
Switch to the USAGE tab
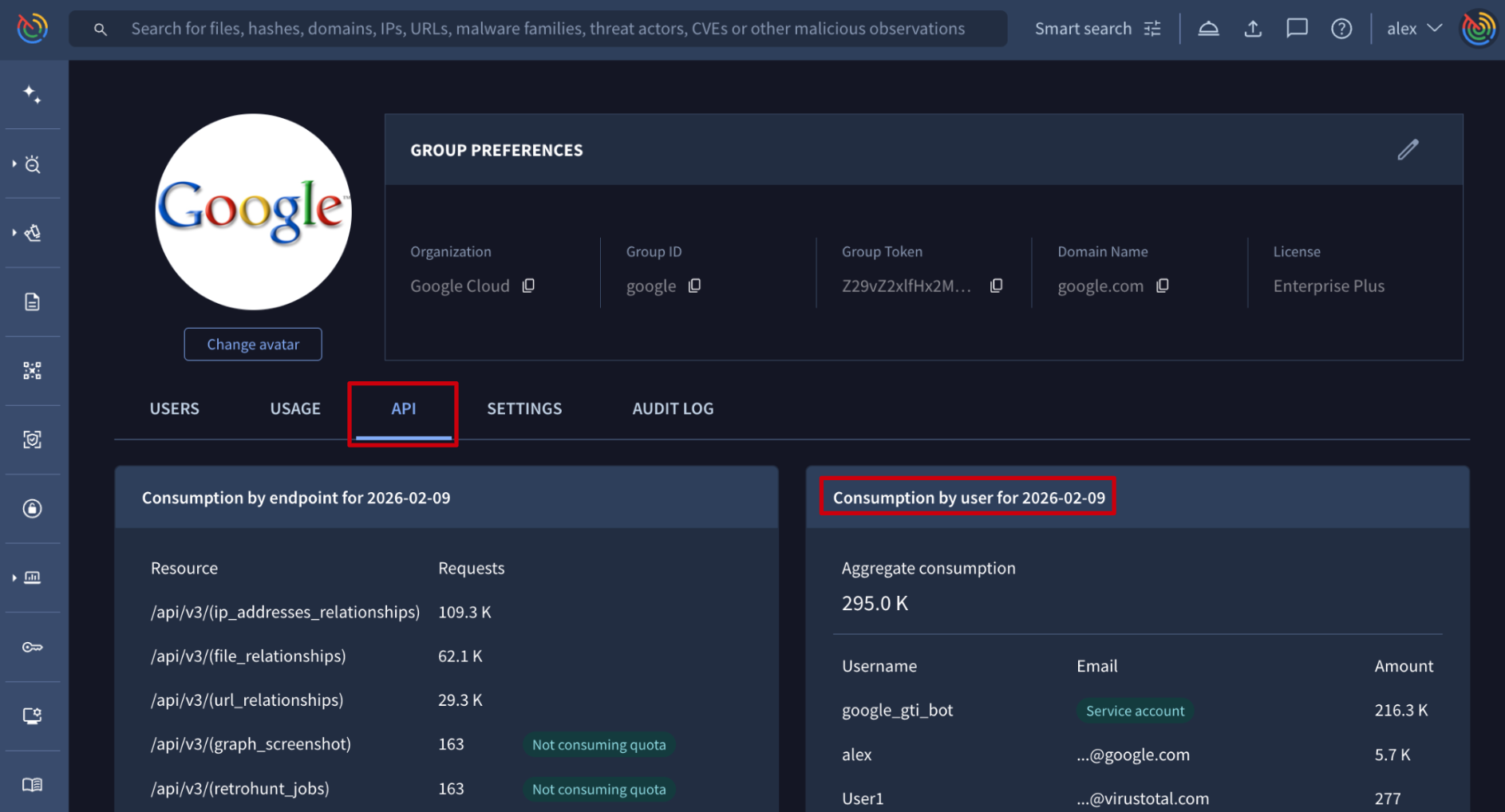tap(295, 408)
